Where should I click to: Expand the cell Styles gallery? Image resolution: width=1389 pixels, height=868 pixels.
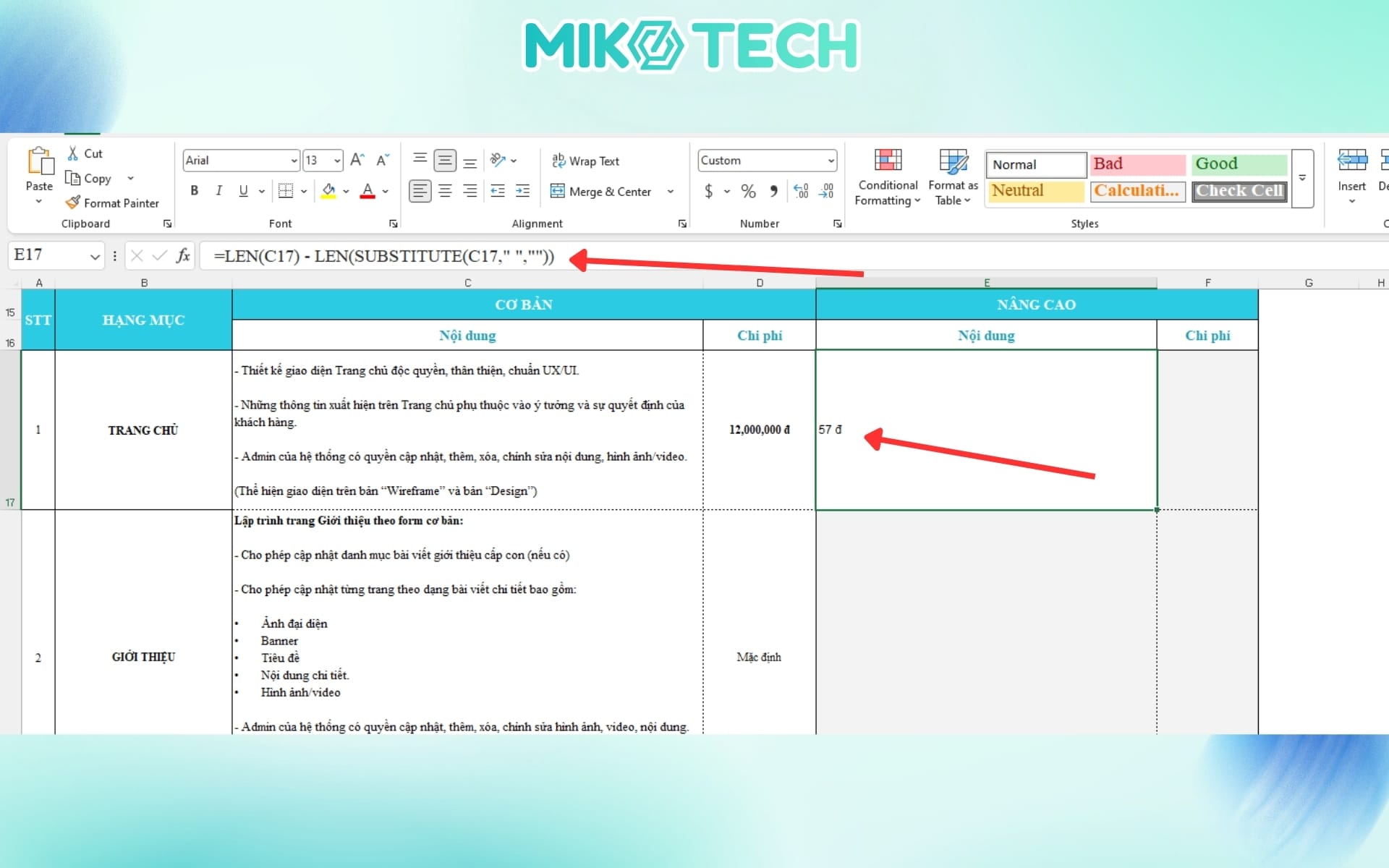(1302, 178)
